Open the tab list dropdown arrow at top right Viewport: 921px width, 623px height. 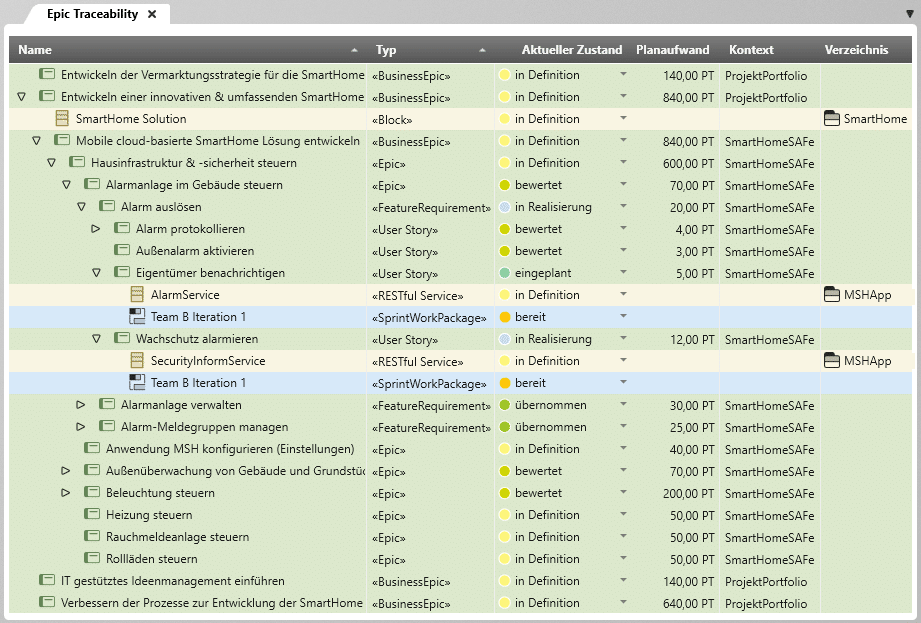(x=908, y=14)
